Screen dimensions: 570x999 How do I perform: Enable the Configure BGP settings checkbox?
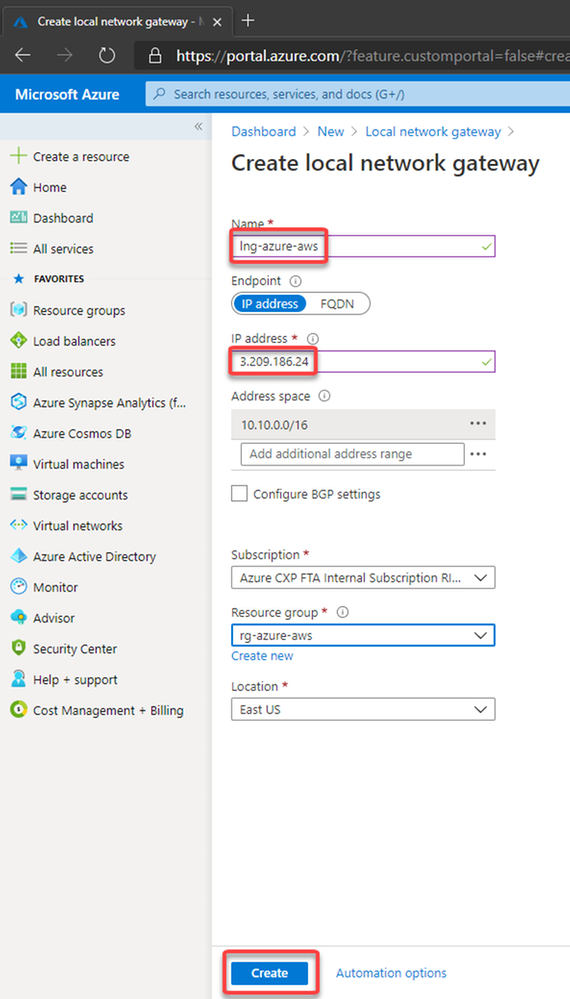point(239,494)
